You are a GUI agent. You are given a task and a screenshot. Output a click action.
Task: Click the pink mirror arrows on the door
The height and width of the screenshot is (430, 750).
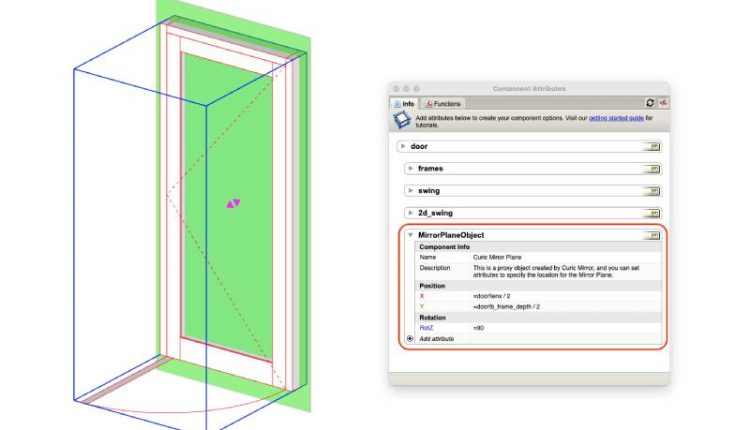click(x=233, y=203)
